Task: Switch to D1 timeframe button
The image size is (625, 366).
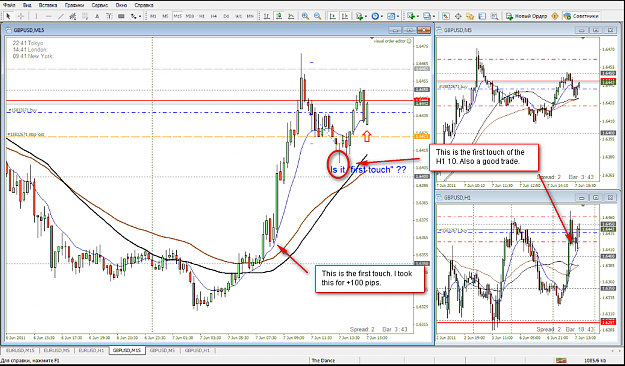Action: [226, 16]
